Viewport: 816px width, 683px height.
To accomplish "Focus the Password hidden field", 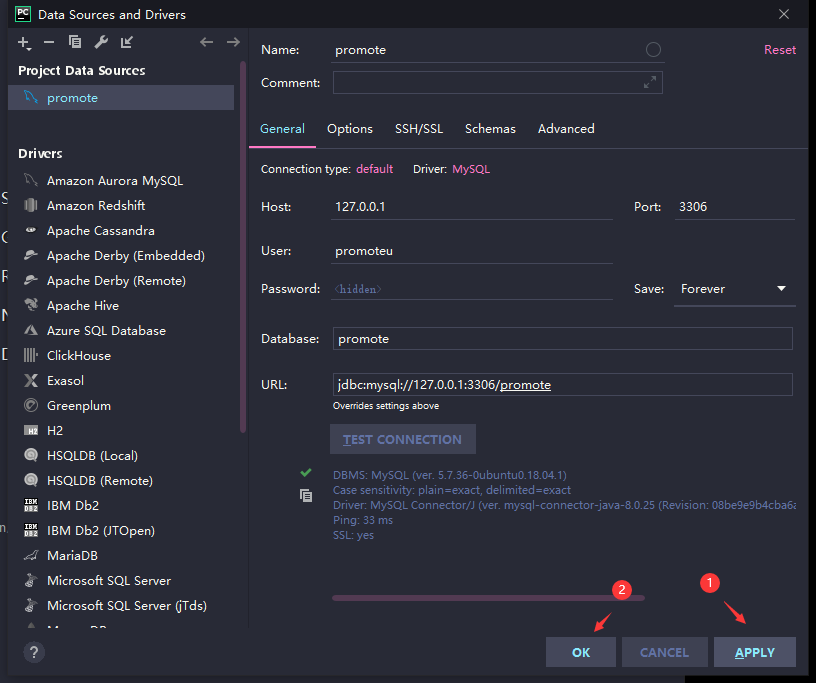I will (x=471, y=289).
